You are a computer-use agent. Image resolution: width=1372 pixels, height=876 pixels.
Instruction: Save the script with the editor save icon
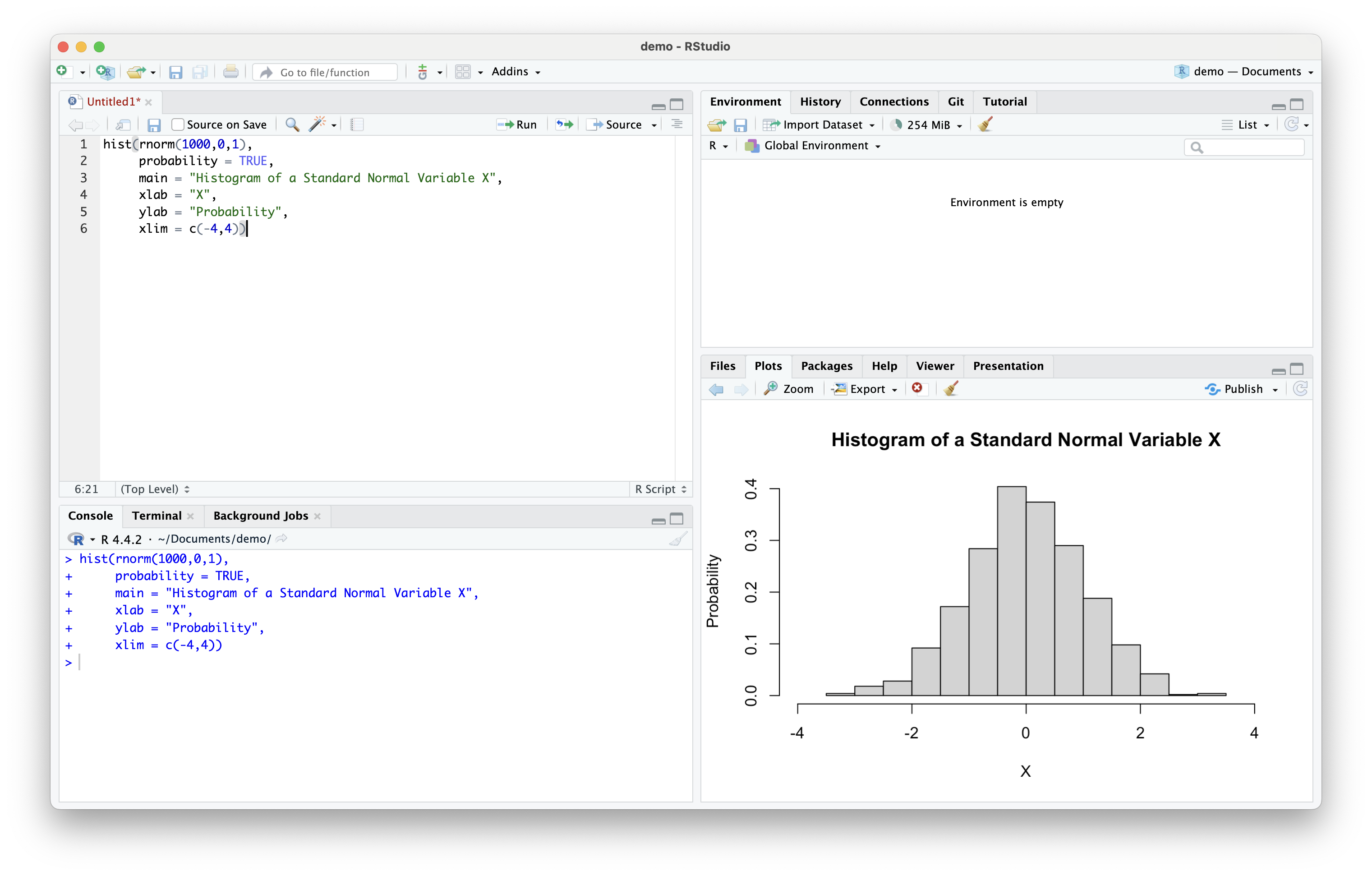(x=154, y=125)
